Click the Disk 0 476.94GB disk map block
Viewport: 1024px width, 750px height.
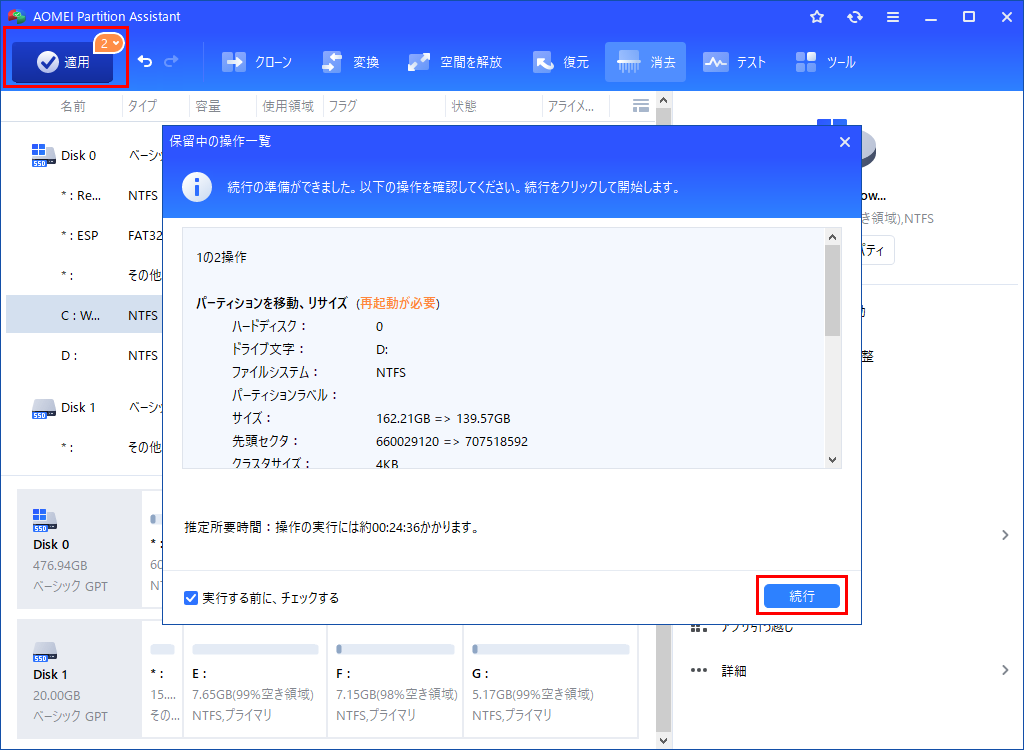click(80, 549)
